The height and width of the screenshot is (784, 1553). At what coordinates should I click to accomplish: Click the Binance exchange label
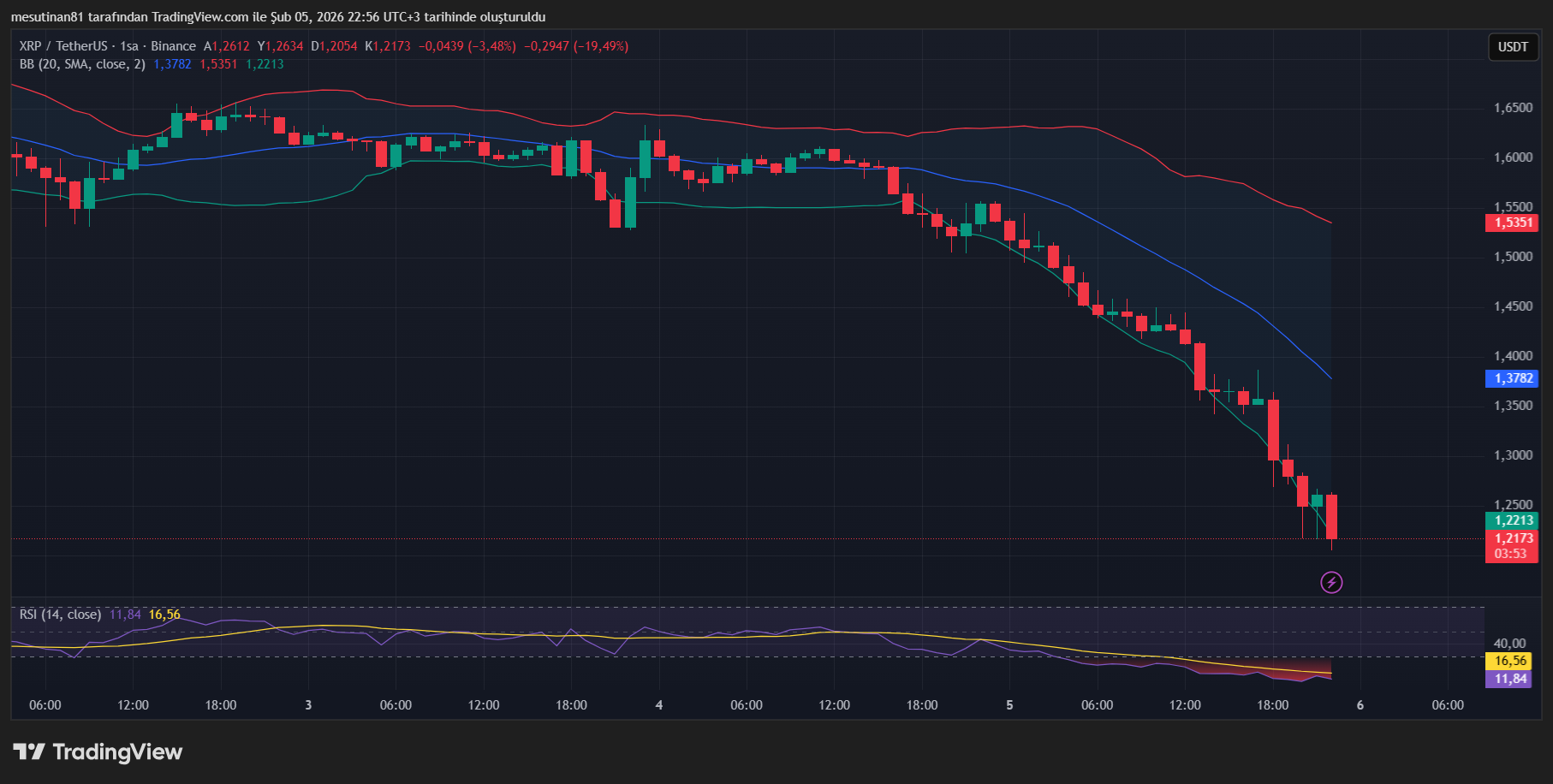point(174,45)
